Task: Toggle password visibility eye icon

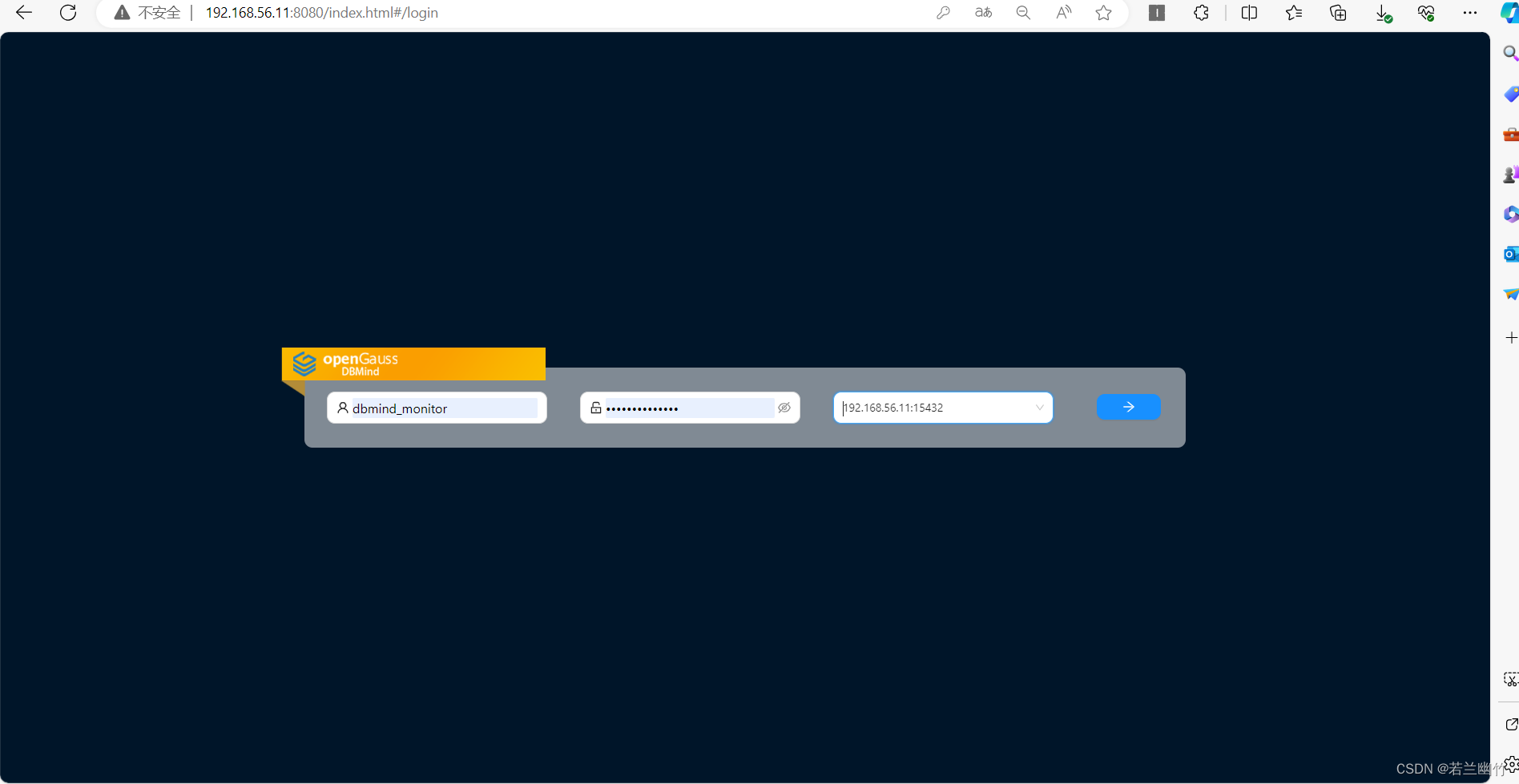Action: coord(784,408)
